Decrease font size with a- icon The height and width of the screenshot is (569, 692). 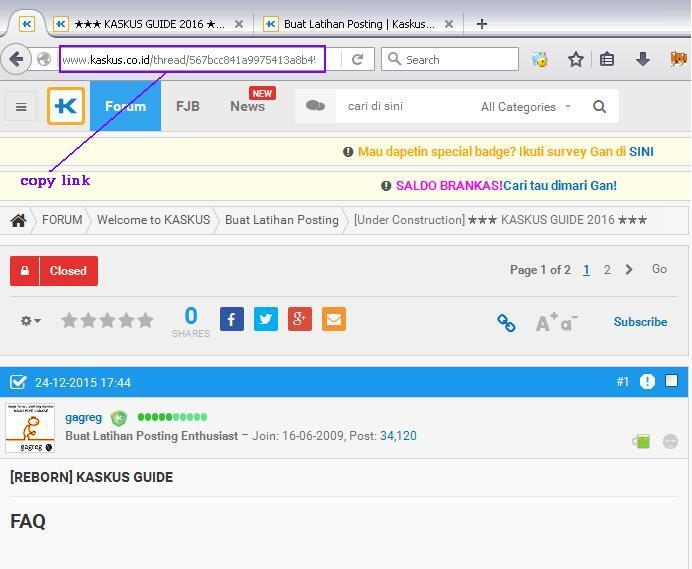coord(569,323)
